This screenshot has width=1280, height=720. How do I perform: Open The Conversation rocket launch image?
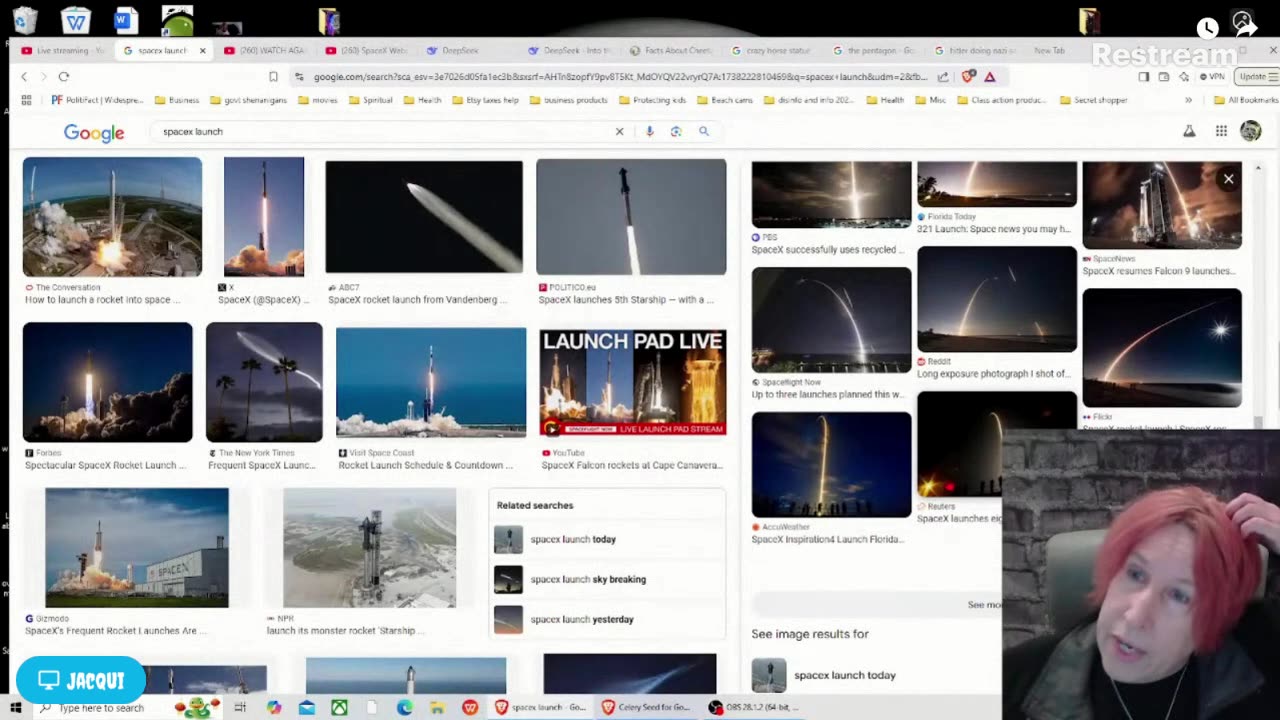[x=112, y=217]
